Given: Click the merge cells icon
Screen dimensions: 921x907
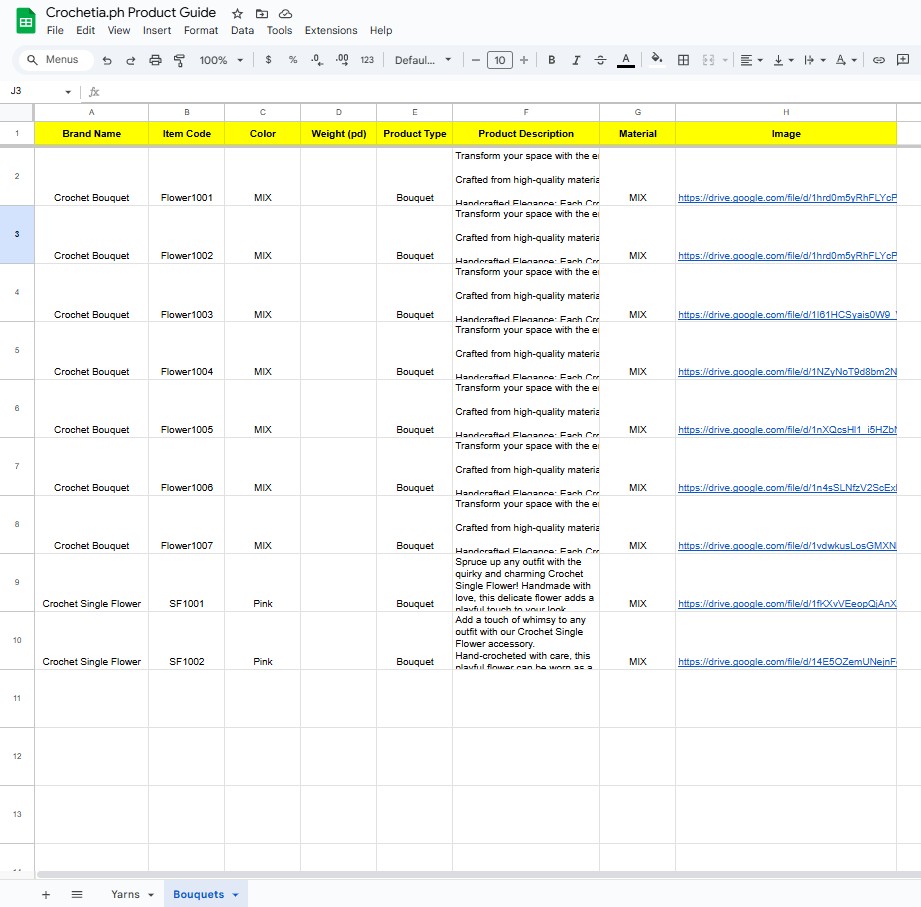Looking at the screenshot, I should pos(708,60).
